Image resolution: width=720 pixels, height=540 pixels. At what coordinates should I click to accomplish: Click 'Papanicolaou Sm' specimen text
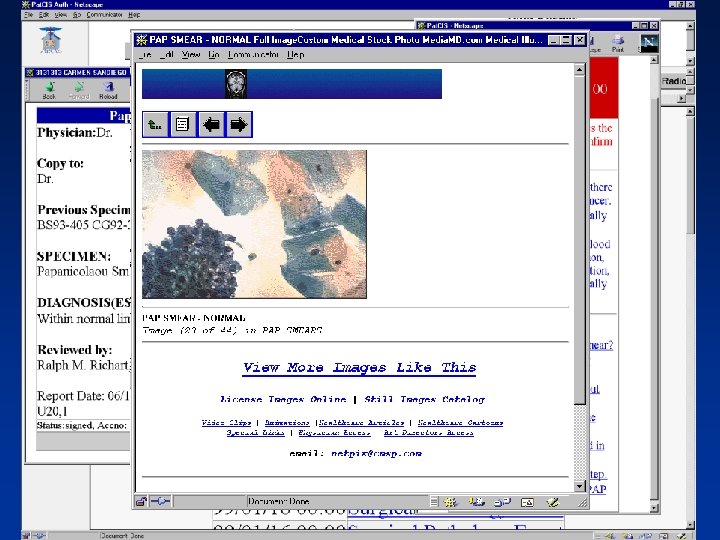click(x=84, y=271)
